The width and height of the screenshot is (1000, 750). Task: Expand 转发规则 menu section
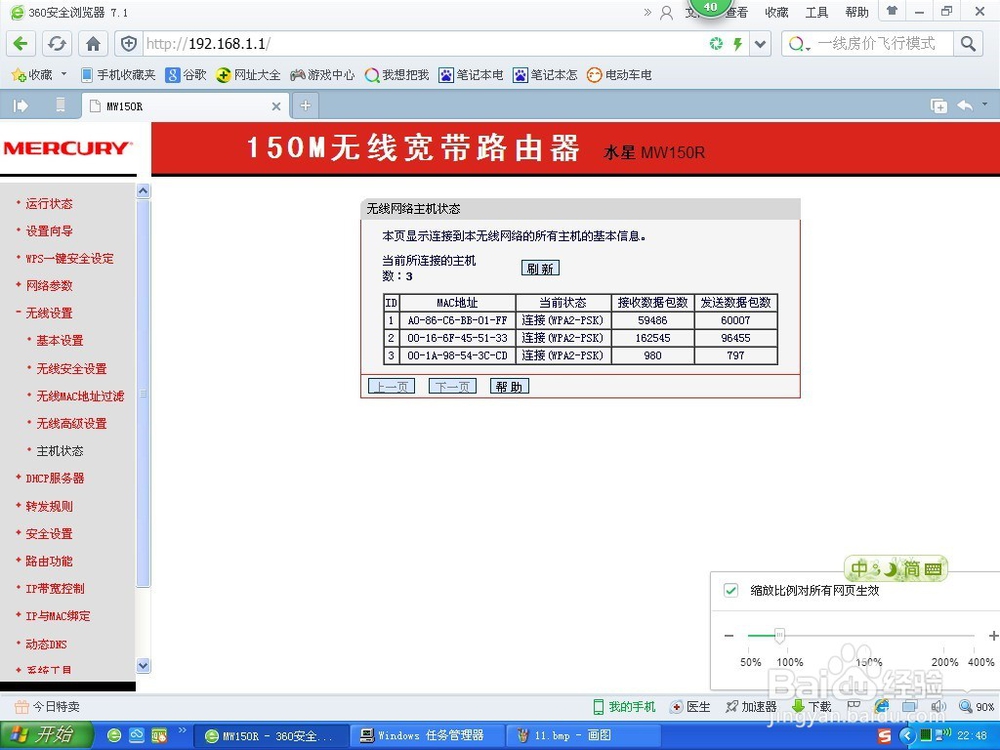[x=49, y=506]
